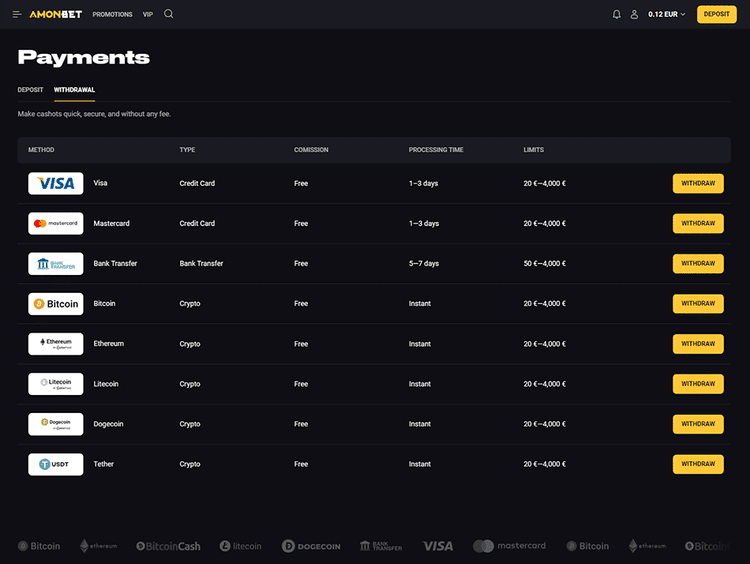The height and width of the screenshot is (564, 750).
Task: Click the mastercard footer logo
Action: [509, 546]
